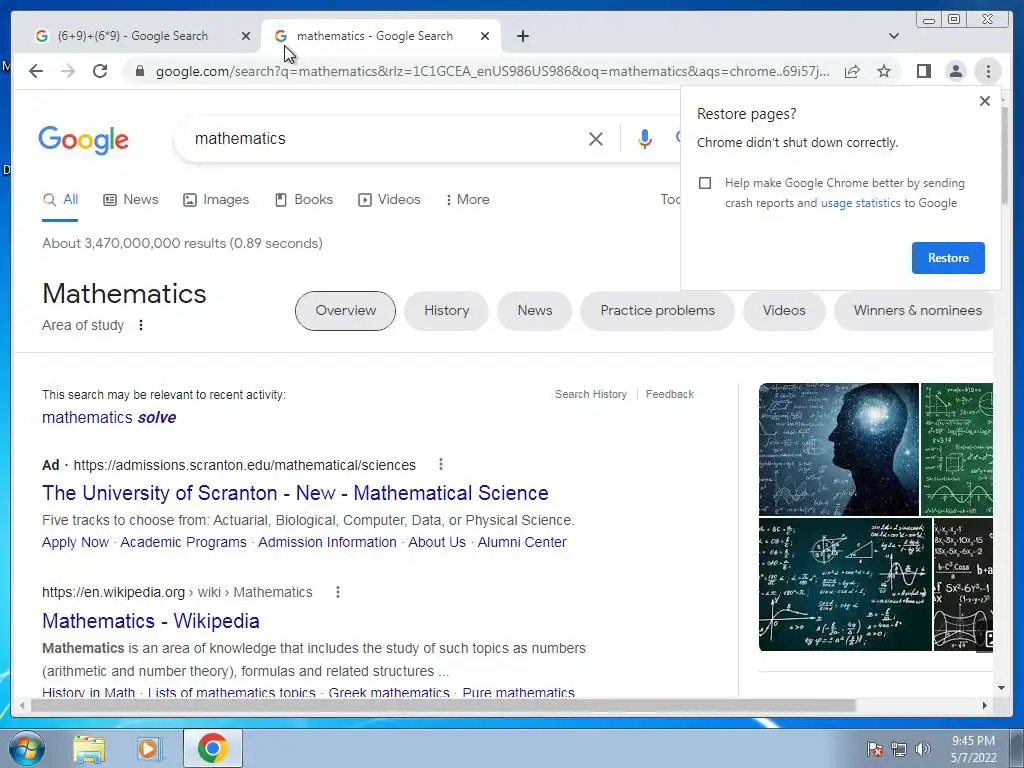Send Feedback on this search
The height and width of the screenshot is (768, 1024).
tap(670, 394)
